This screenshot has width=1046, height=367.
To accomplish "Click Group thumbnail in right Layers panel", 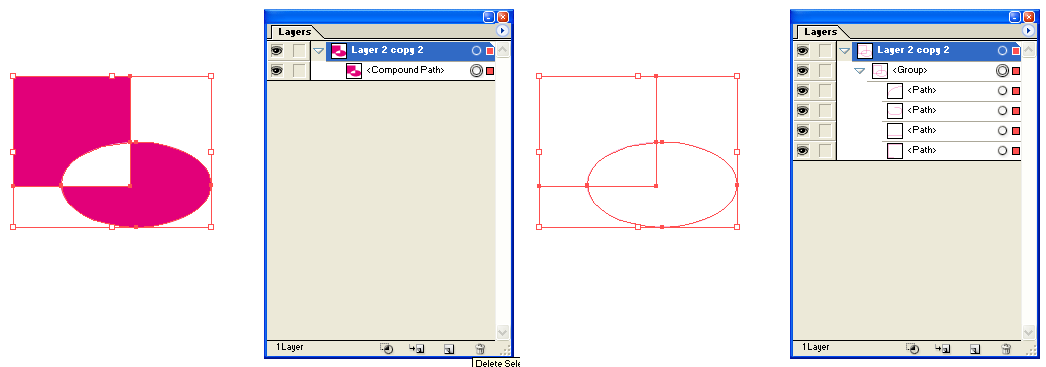I will point(880,71).
